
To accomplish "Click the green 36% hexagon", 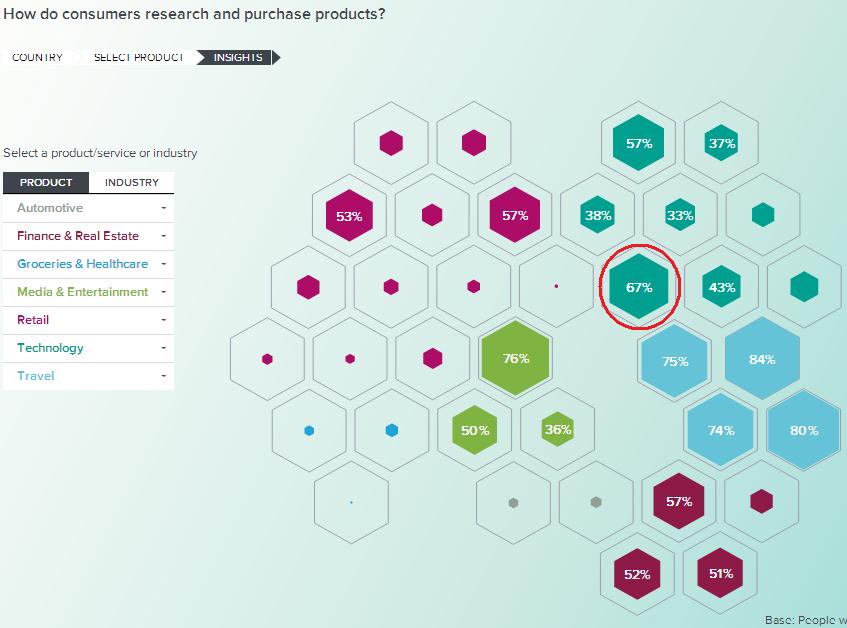I will coord(558,430).
